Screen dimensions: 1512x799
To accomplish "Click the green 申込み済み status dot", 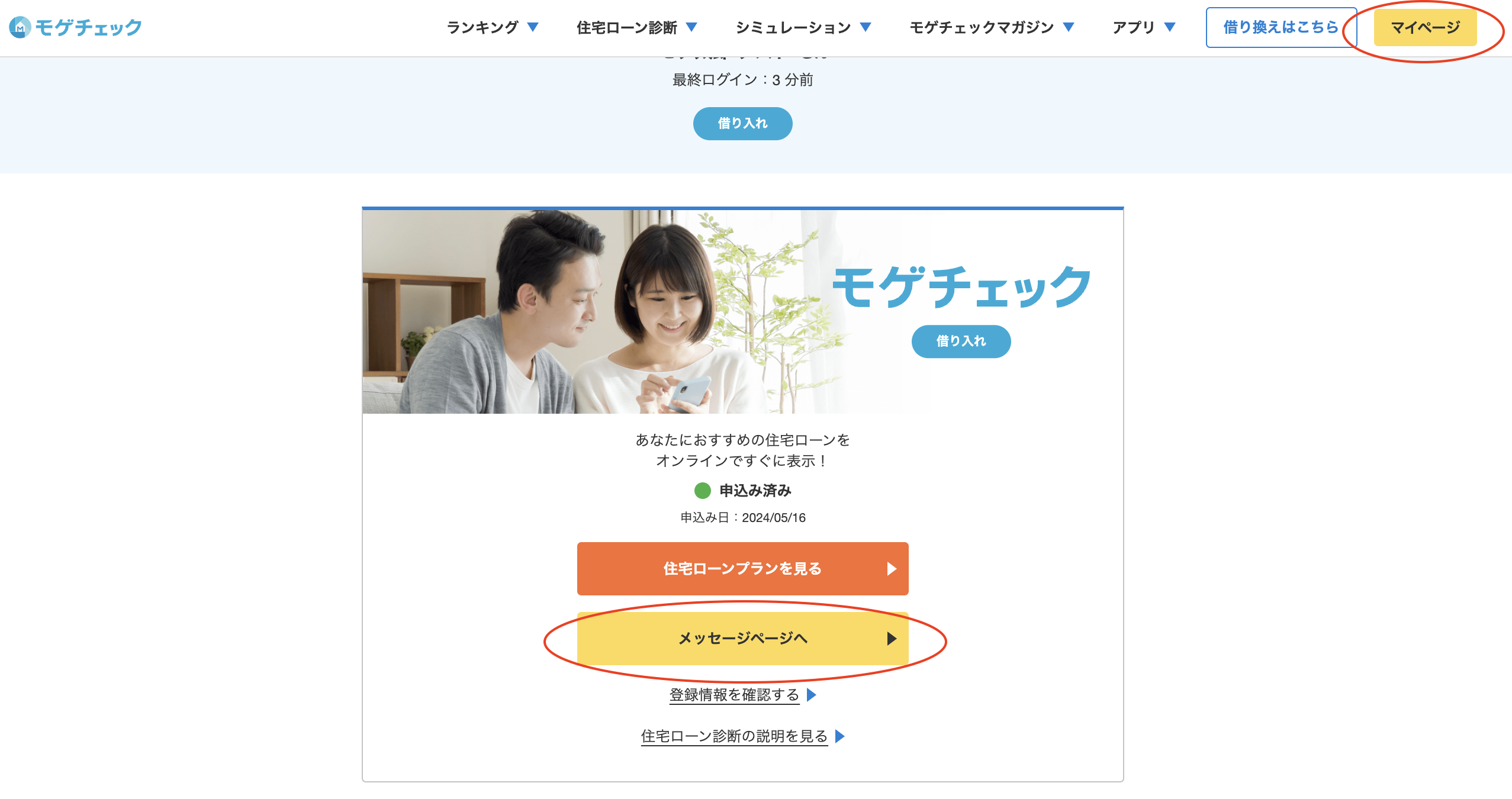I will pos(702,490).
